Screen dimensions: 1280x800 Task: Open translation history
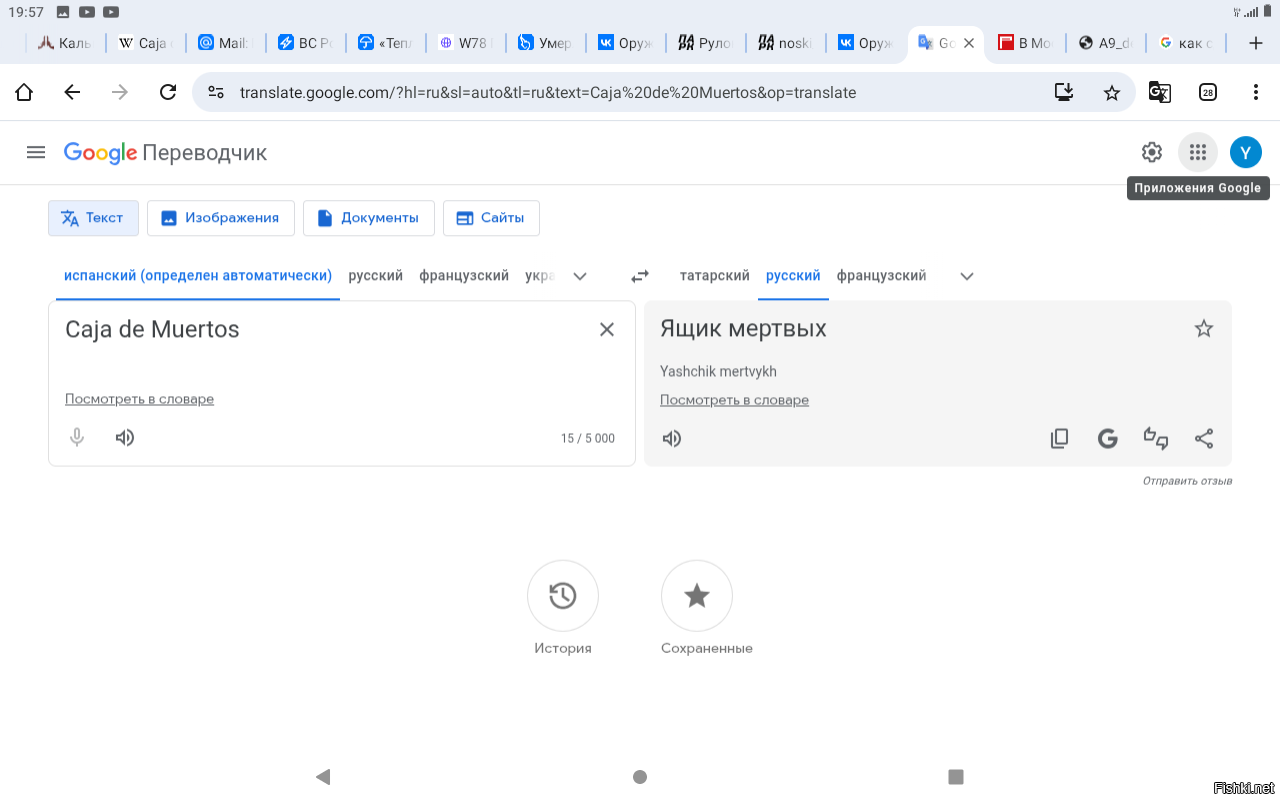coord(562,595)
